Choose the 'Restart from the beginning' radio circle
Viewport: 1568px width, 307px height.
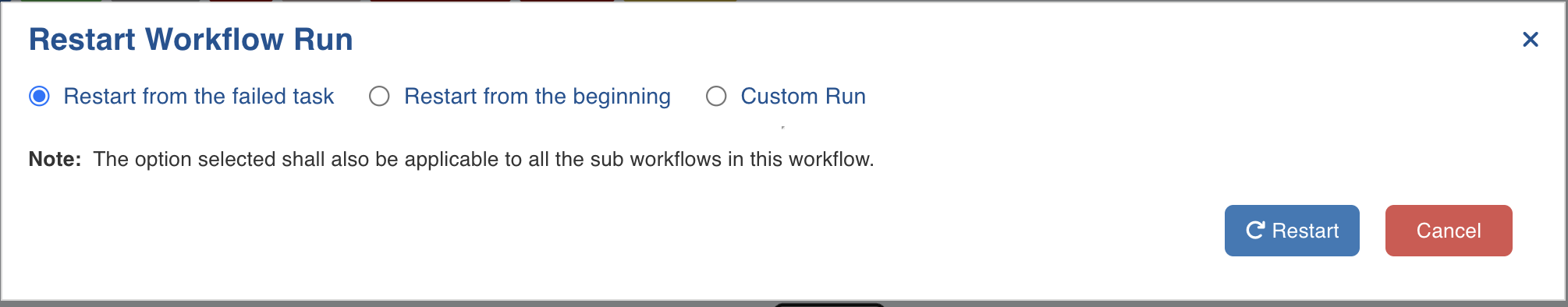(379, 96)
